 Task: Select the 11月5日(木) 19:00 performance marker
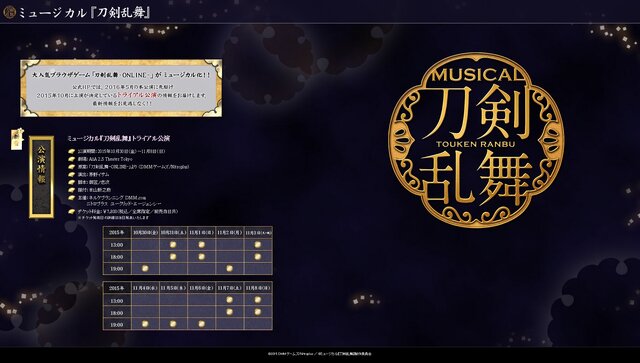(173, 324)
